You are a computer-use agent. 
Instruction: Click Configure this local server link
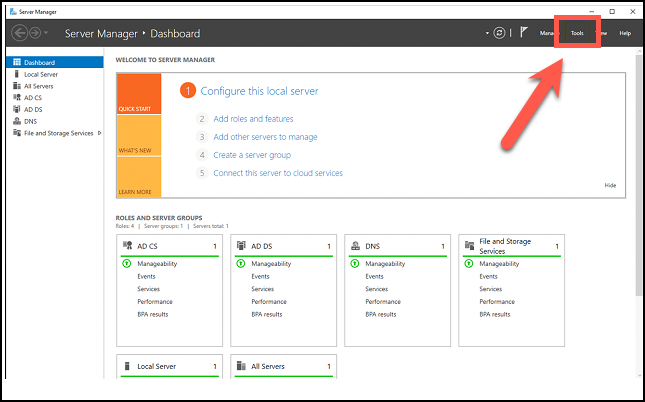(x=259, y=91)
